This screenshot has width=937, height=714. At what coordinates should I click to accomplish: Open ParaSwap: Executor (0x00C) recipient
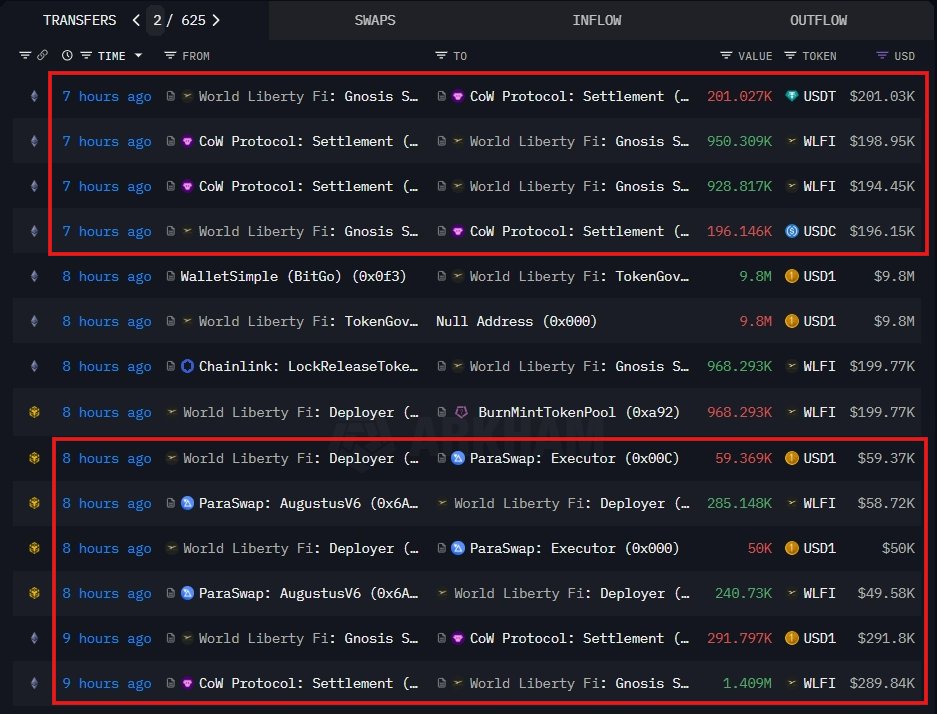[x=574, y=458]
